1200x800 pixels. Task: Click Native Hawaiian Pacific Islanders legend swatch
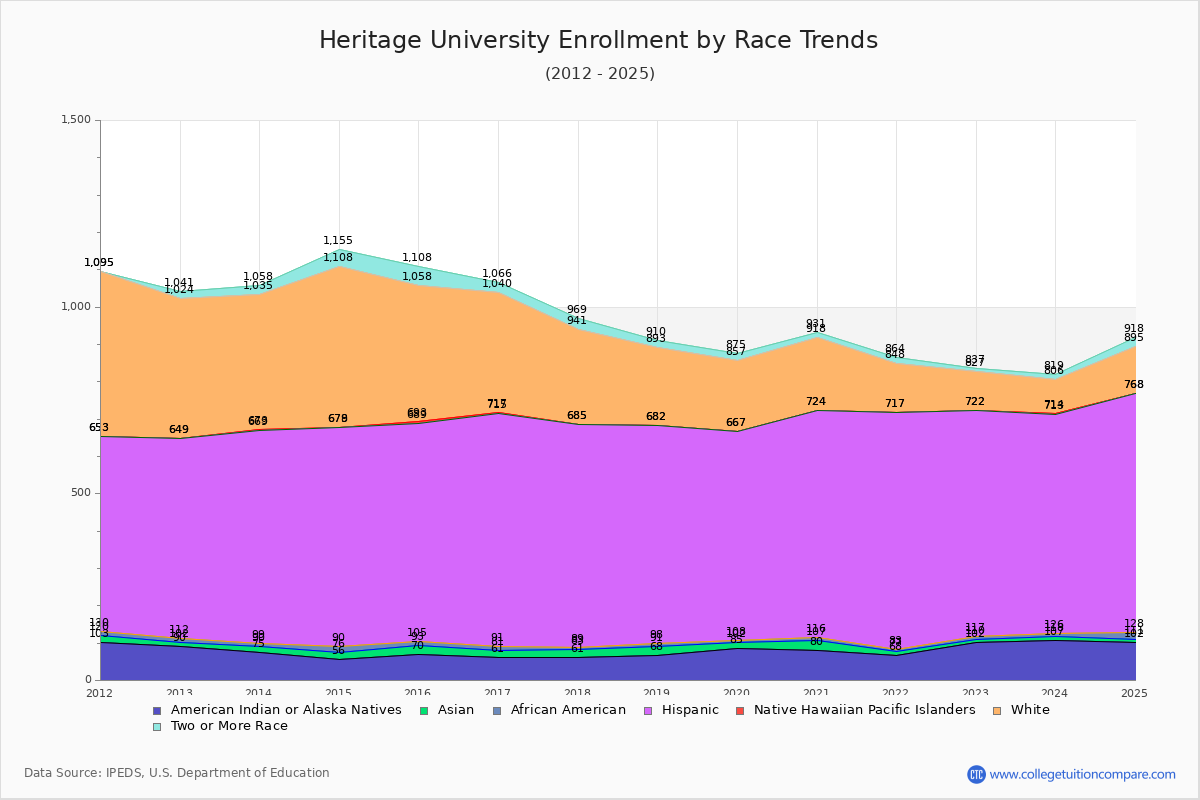click(x=740, y=710)
